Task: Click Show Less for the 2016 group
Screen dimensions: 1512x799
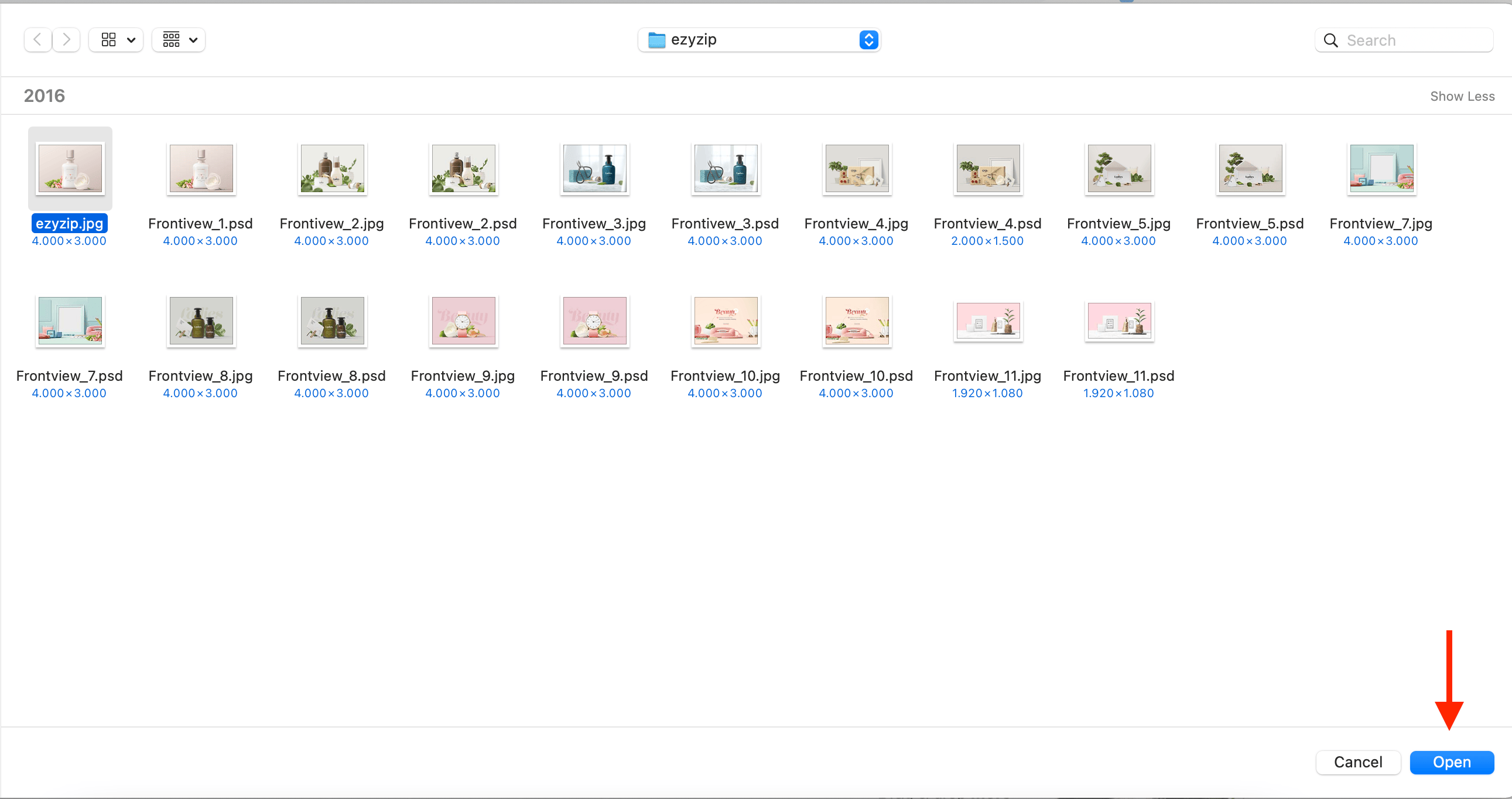Action: 1462,96
